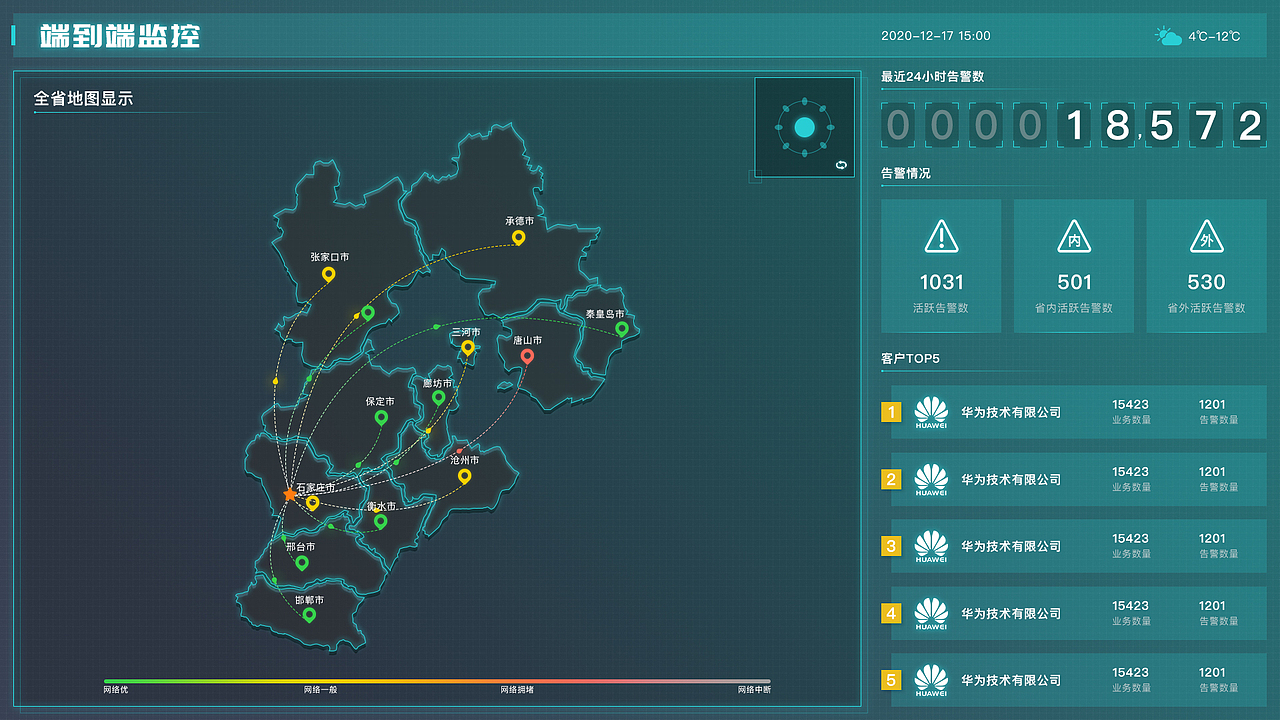This screenshot has width=1280, height=720.
Task: Click the glowing center dot of the compass widget
Action: [805, 127]
